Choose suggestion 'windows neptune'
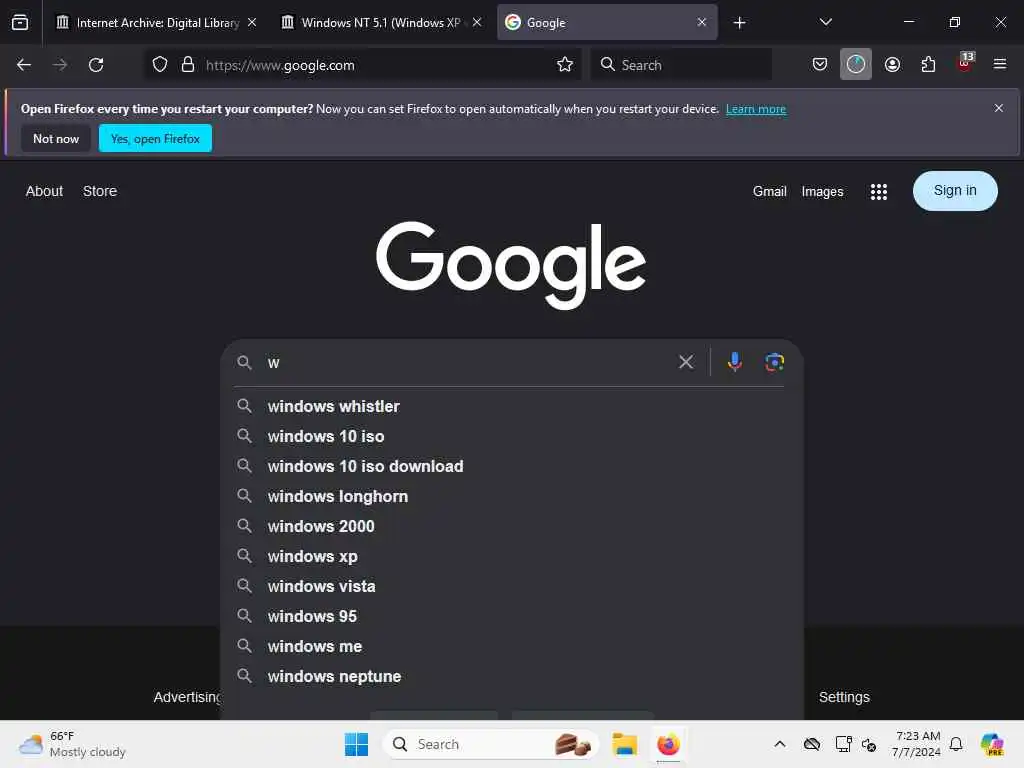This screenshot has height=768, width=1024. pos(510,677)
